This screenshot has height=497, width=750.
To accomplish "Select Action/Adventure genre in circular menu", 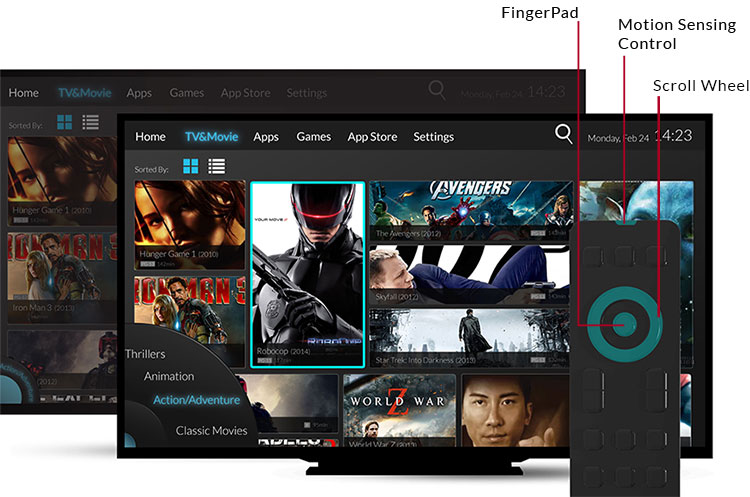I will tap(197, 400).
